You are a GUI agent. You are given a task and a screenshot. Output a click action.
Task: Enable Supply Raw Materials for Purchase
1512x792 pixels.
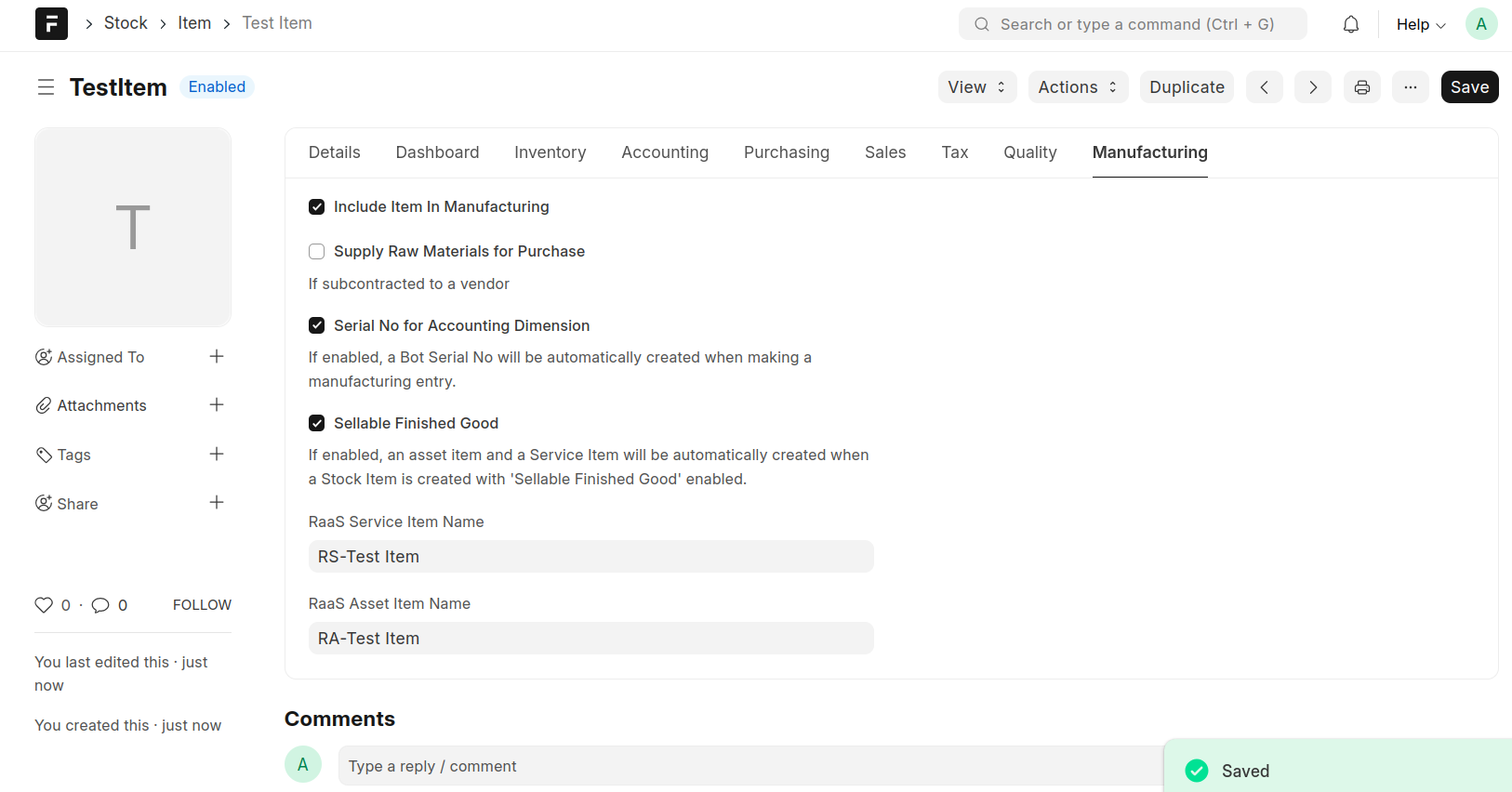tap(317, 252)
